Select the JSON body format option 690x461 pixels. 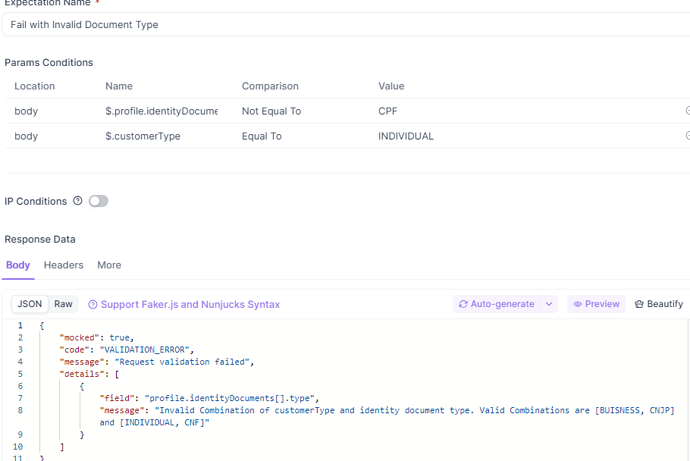coord(30,304)
